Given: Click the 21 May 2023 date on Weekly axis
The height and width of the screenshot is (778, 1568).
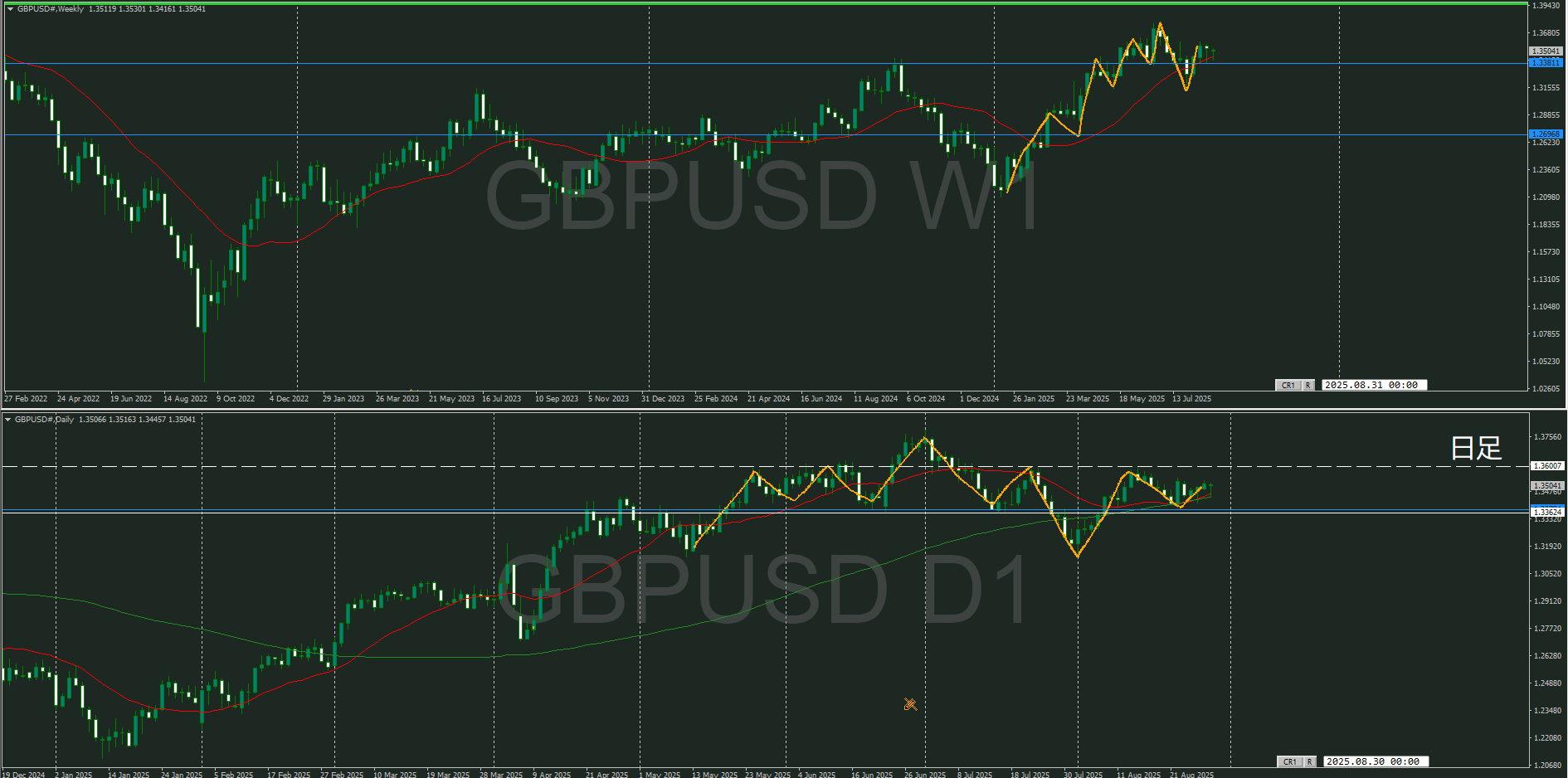Looking at the screenshot, I should (451, 399).
